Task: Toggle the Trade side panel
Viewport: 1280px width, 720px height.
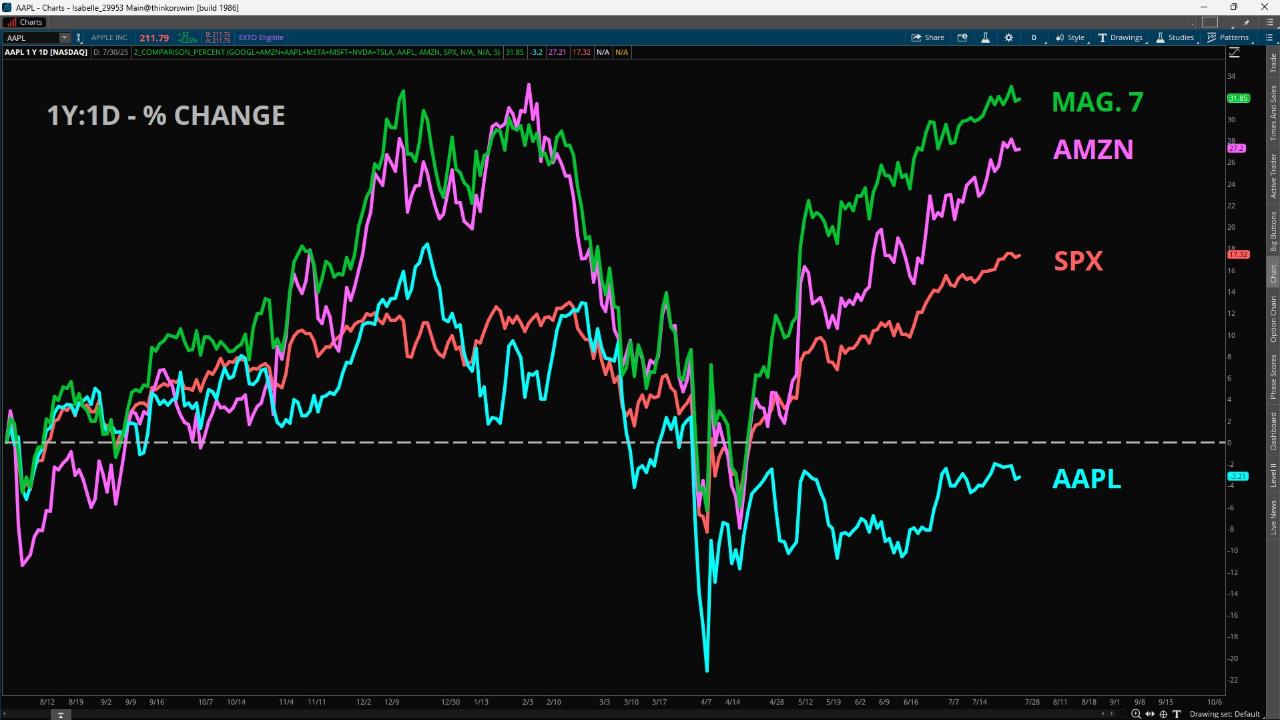Action: pos(1273,63)
